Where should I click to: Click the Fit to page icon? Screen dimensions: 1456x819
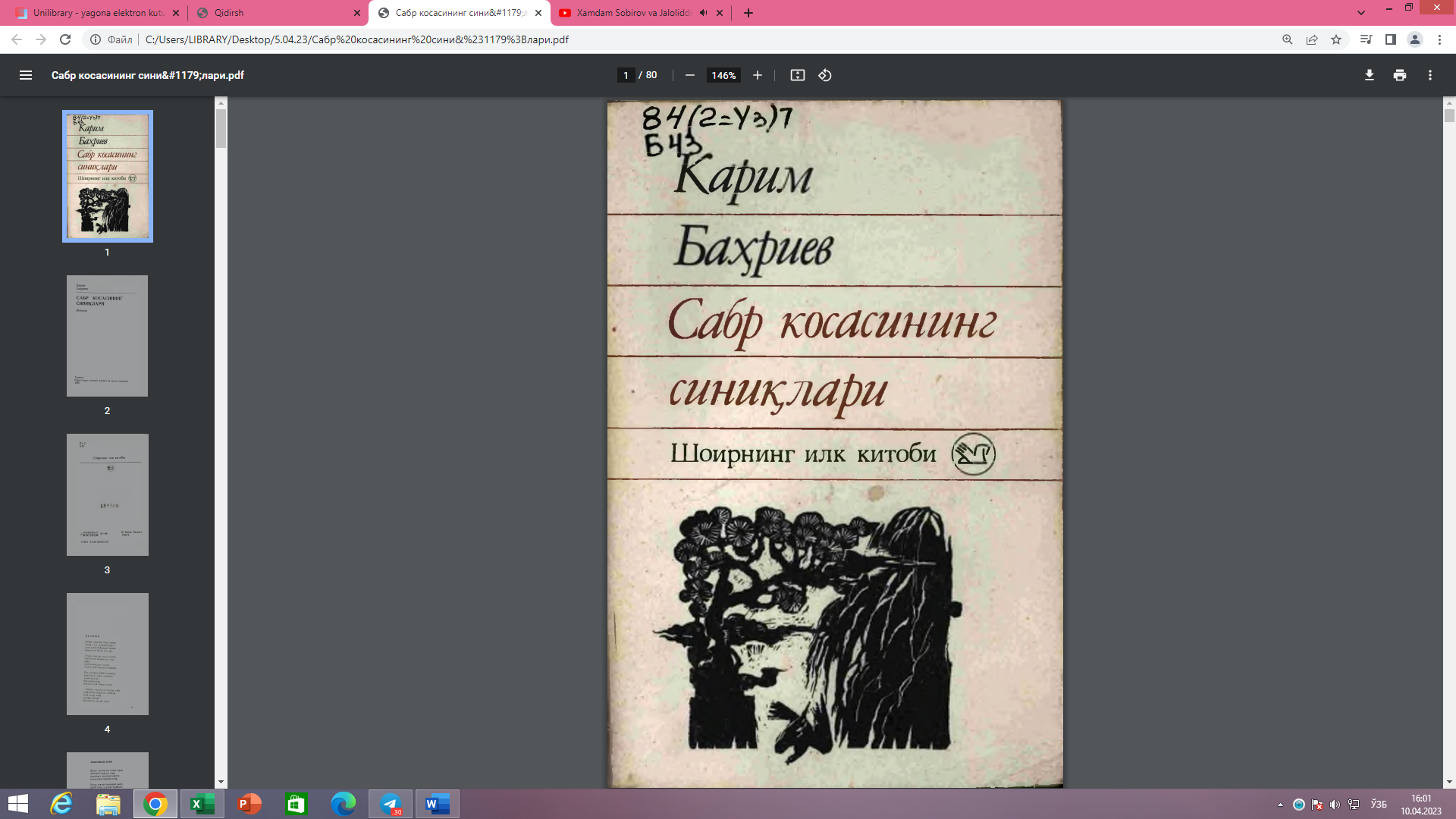pyautogui.click(x=798, y=75)
